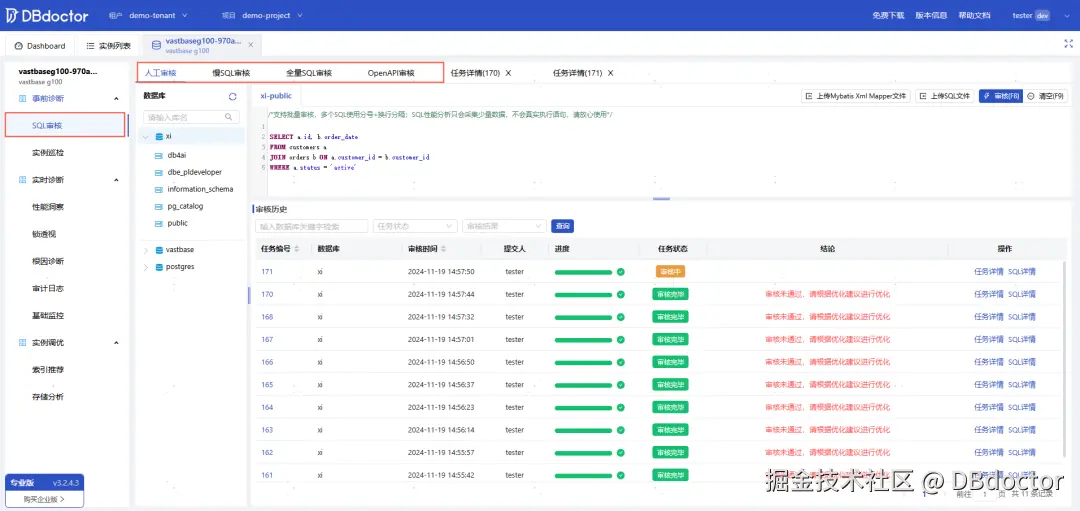Click the xi-public editor tab
Screen dimensions: 1080x511
coord(276,96)
